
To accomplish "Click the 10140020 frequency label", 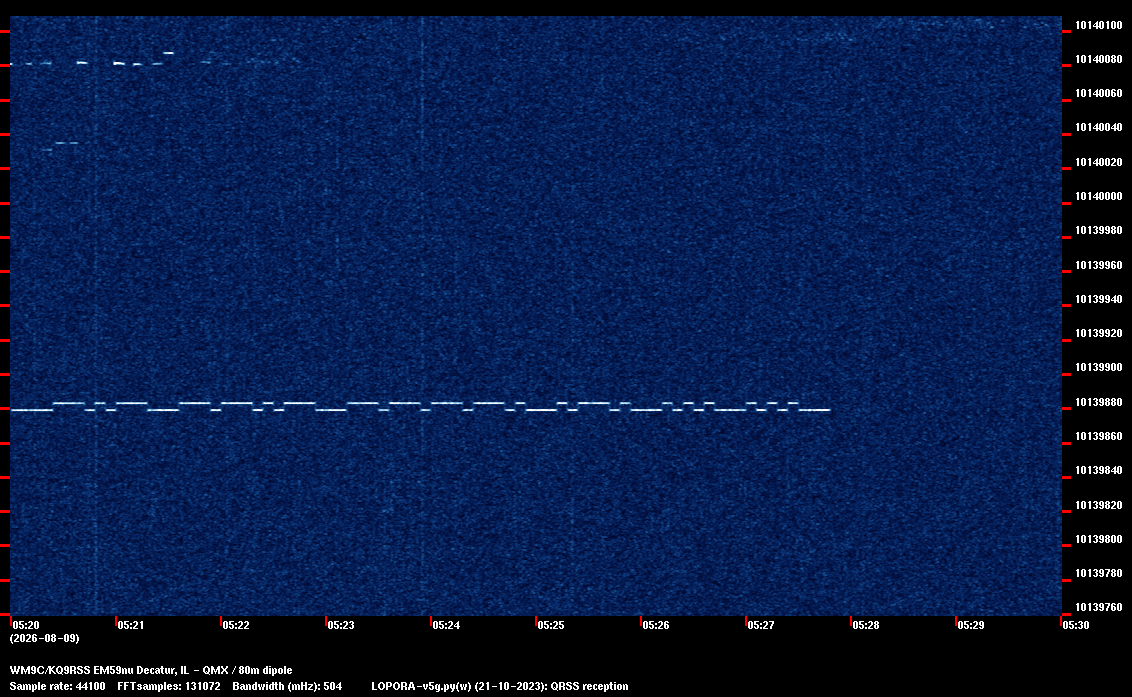I will [x=1099, y=162].
